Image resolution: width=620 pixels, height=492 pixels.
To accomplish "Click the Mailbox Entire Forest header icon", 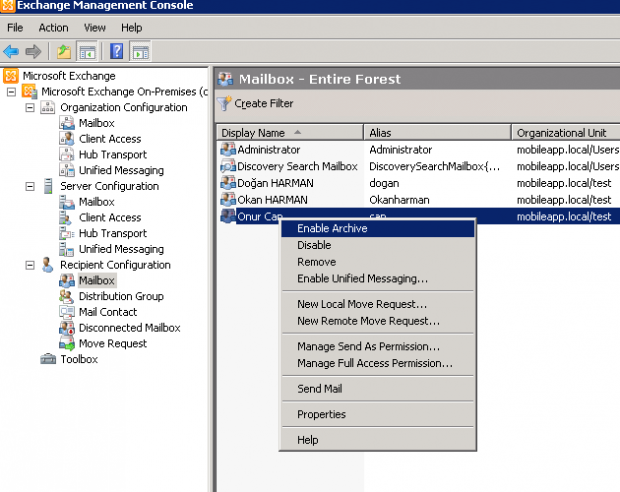I will point(225,79).
